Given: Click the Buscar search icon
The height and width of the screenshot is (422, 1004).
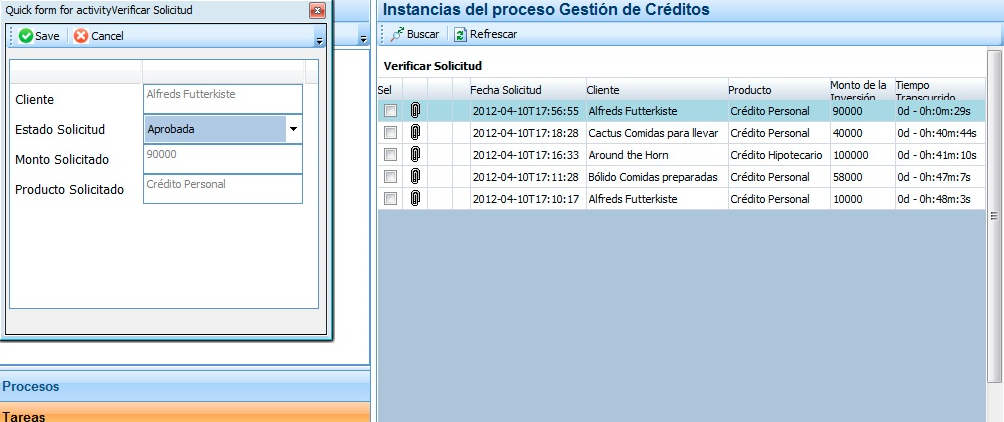Looking at the screenshot, I should coord(396,34).
